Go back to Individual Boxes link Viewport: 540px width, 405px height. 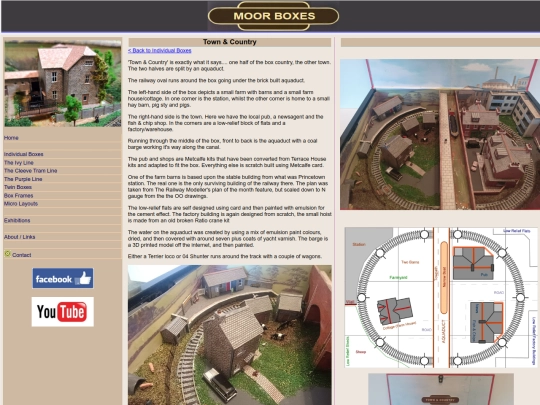160,51
